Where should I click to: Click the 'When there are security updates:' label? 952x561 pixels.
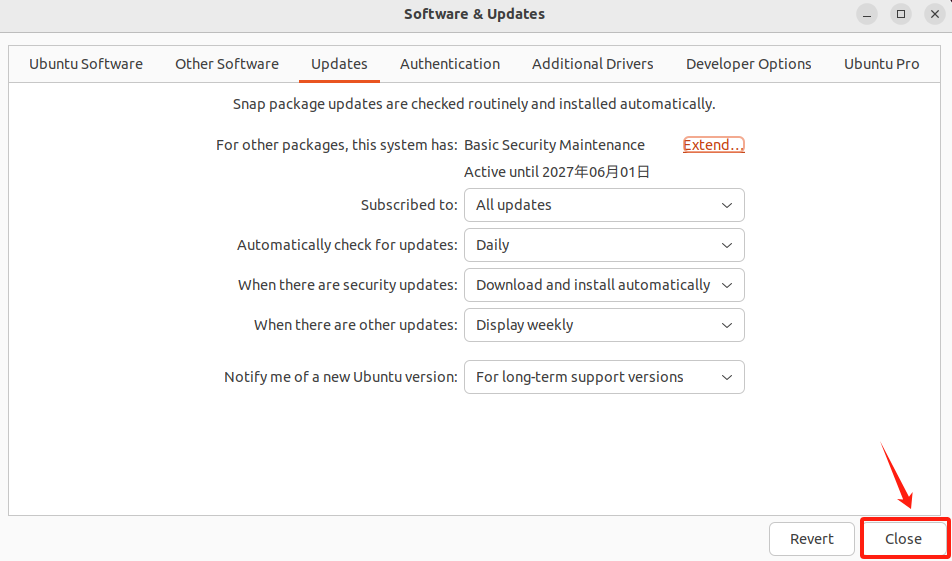point(348,285)
